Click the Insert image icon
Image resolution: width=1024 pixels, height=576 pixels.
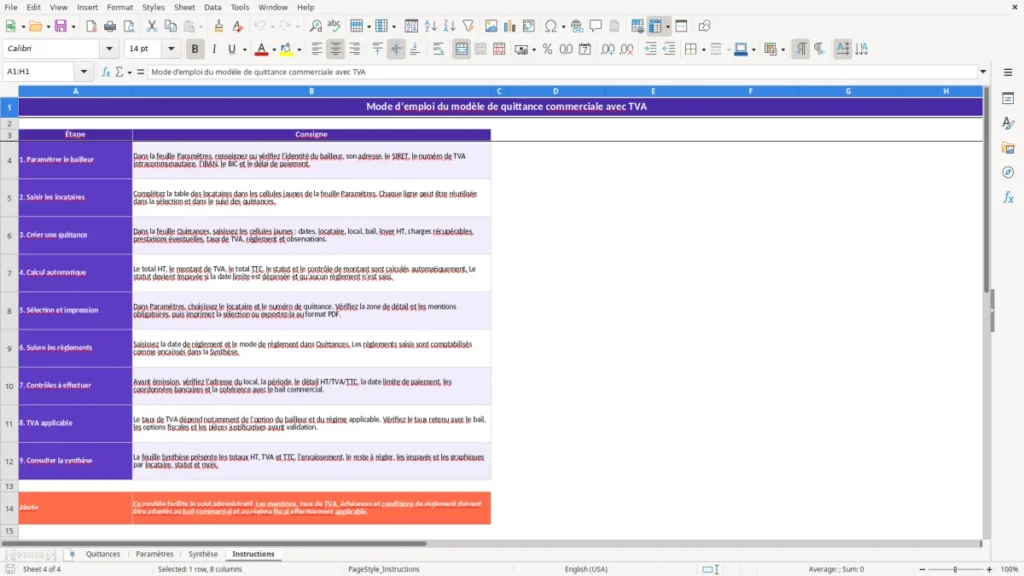(x=491, y=26)
